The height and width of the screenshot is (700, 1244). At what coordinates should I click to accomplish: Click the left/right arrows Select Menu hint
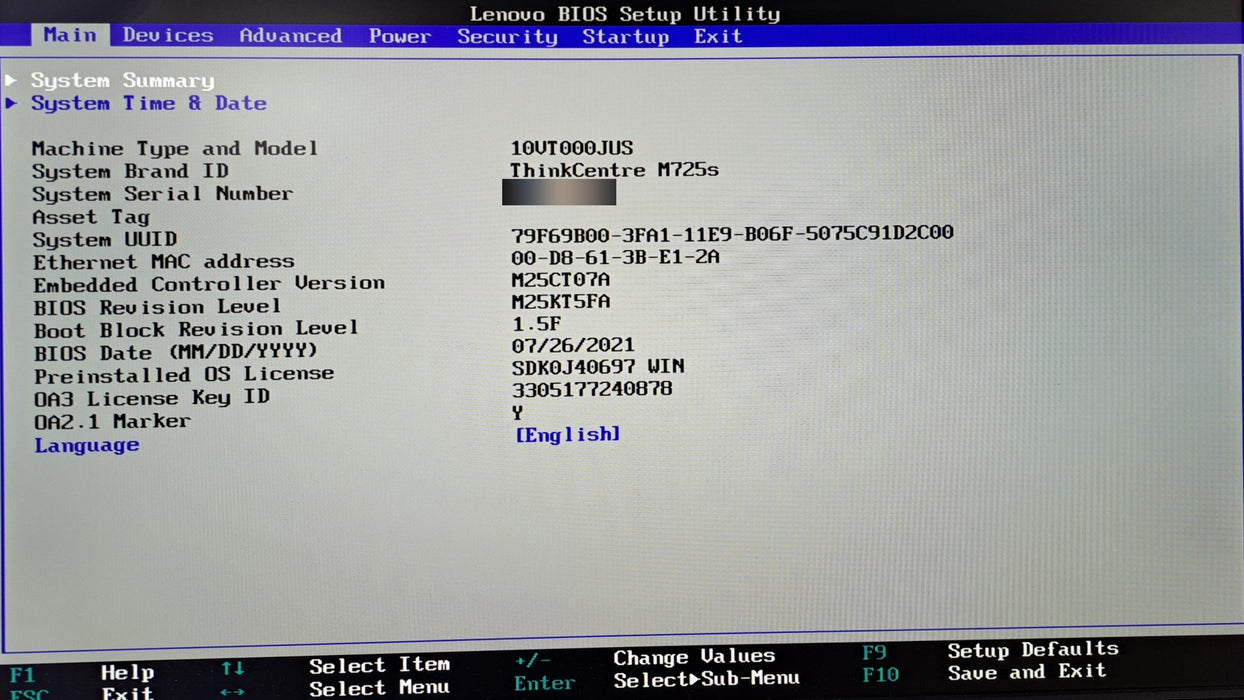335,689
